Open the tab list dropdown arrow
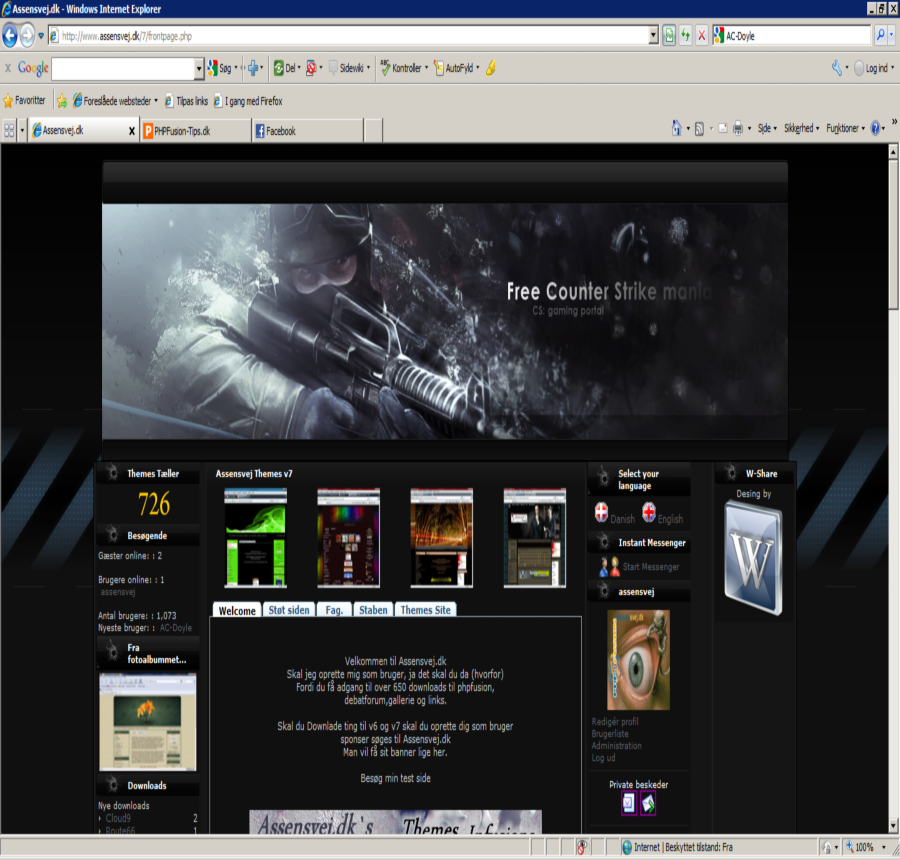 click(22, 130)
